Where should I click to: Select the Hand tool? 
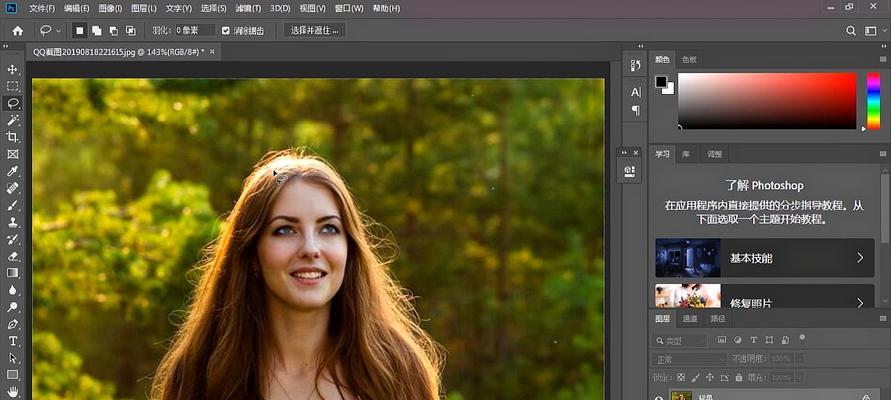(13, 391)
